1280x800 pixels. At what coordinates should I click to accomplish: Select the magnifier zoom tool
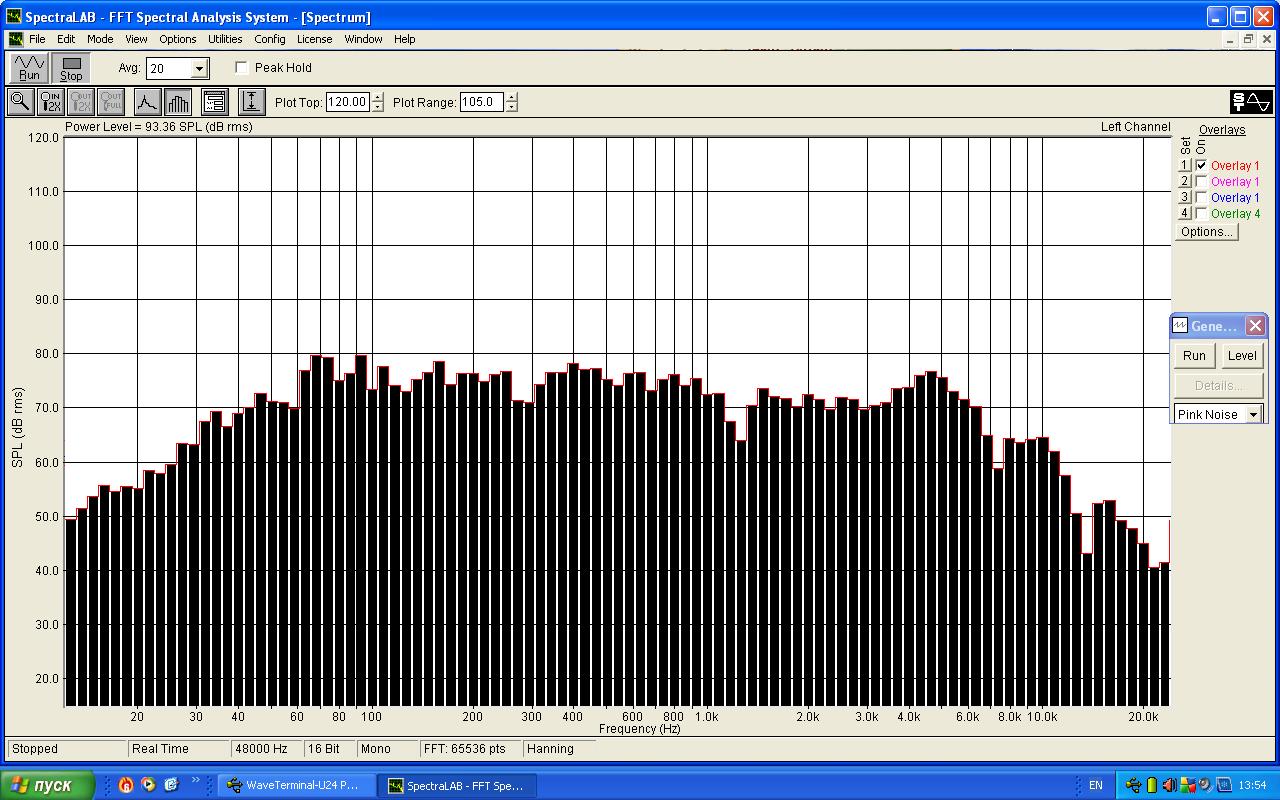pyautogui.click(x=20, y=101)
